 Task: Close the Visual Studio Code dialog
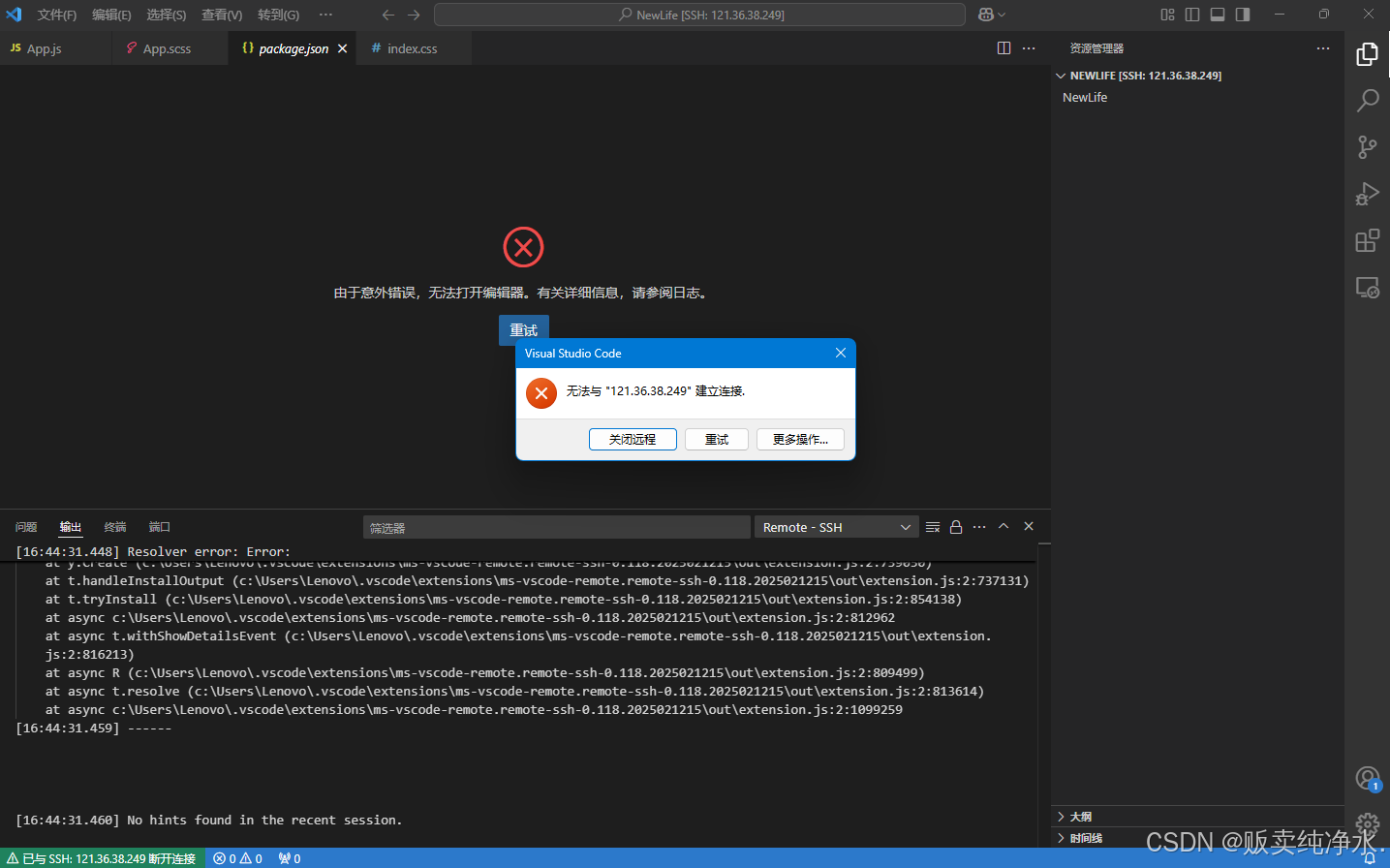(x=841, y=353)
